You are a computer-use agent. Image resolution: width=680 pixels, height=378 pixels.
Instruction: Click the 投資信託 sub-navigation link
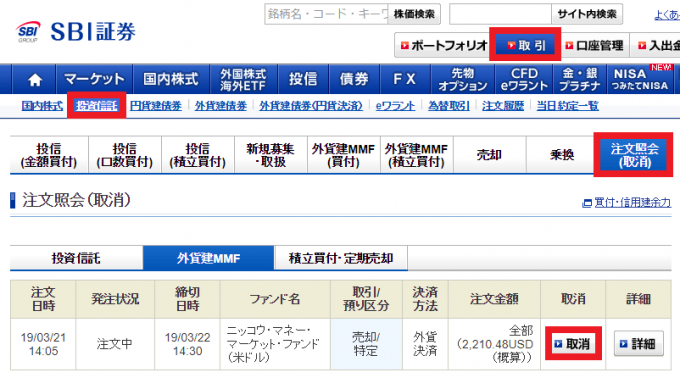tap(96, 106)
